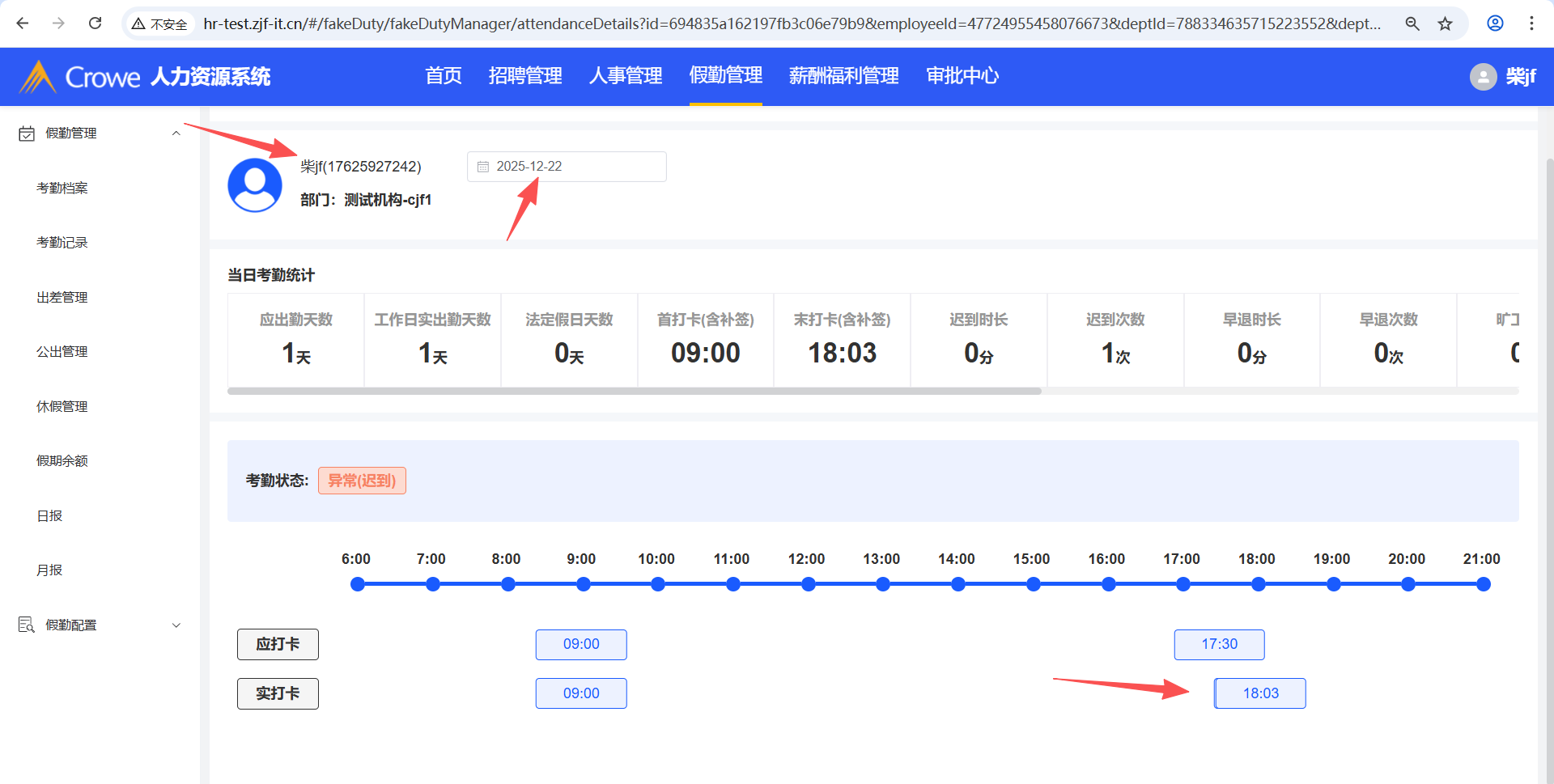Collapse the 假勤管理 sidebar section
Viewport: 1554px width, 784px height.
point(176,133)
